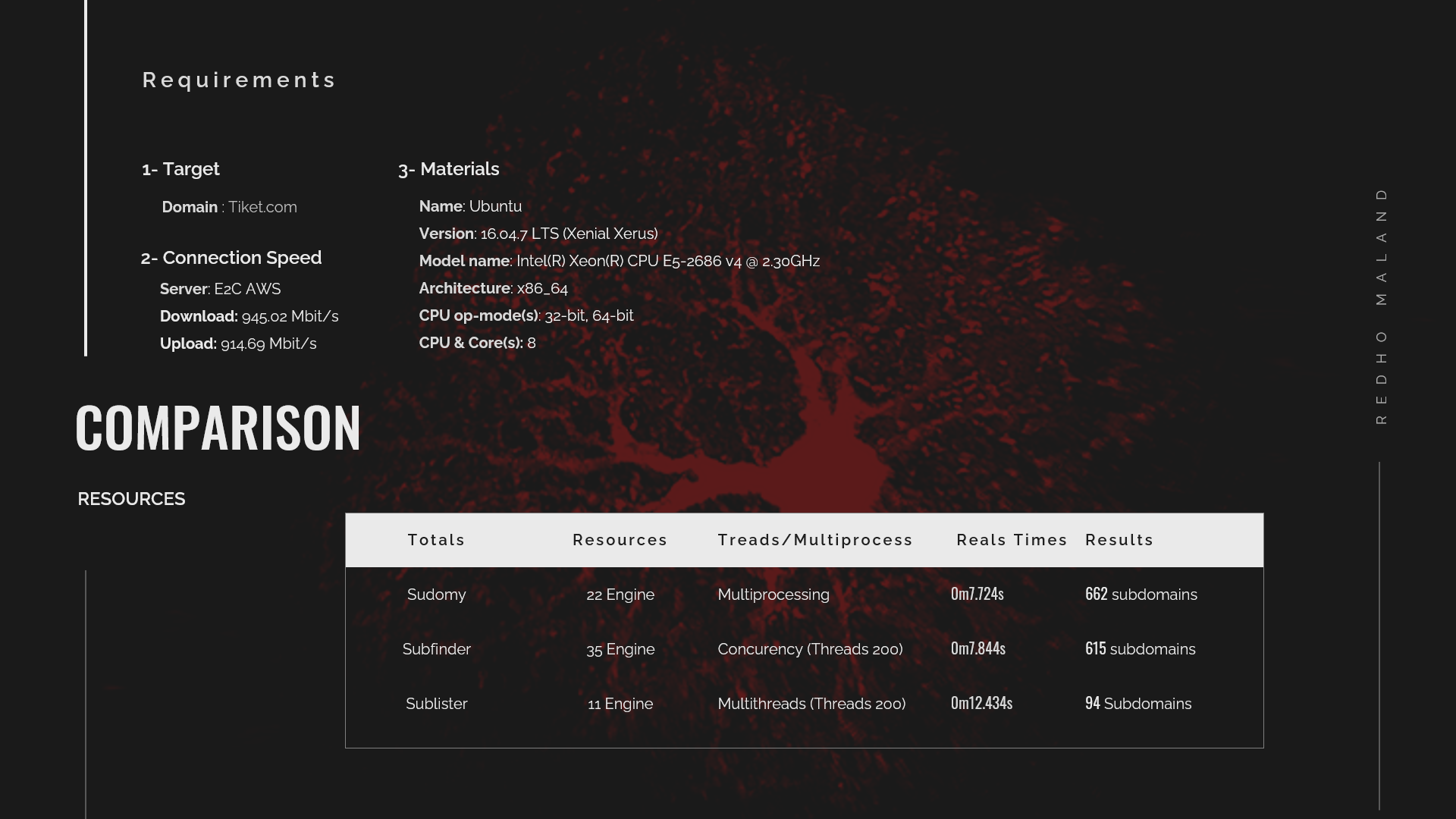Select the Sudomy row name
The width and height of the screenshot is (1456, 819).
pyautogui.click(x=436, y=595)
